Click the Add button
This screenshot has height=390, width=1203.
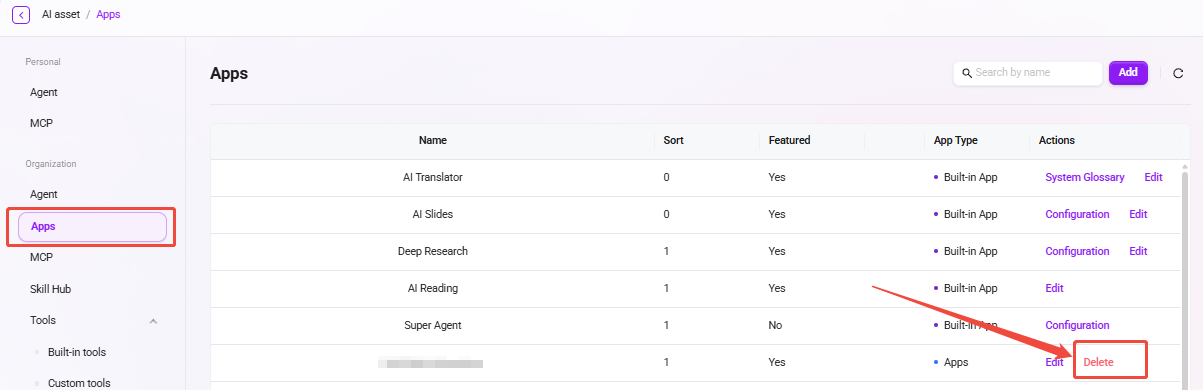(1128, 73)
